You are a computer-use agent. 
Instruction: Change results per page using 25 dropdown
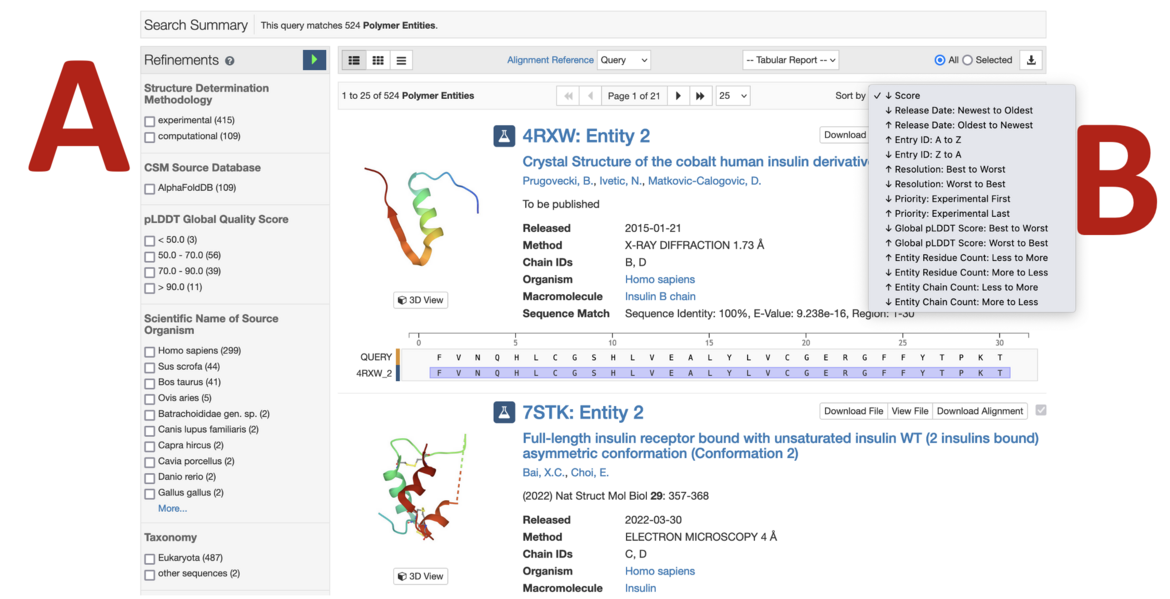coord(733,95)
